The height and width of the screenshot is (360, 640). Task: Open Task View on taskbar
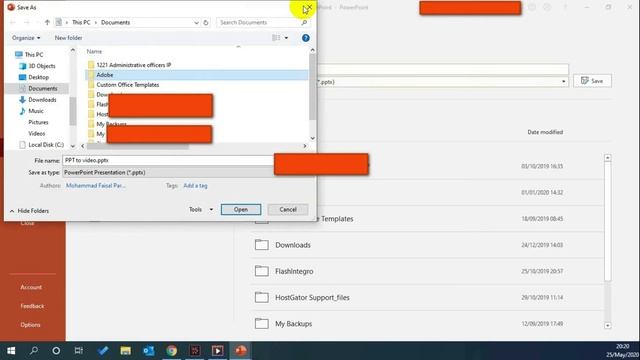coord(79,351)
